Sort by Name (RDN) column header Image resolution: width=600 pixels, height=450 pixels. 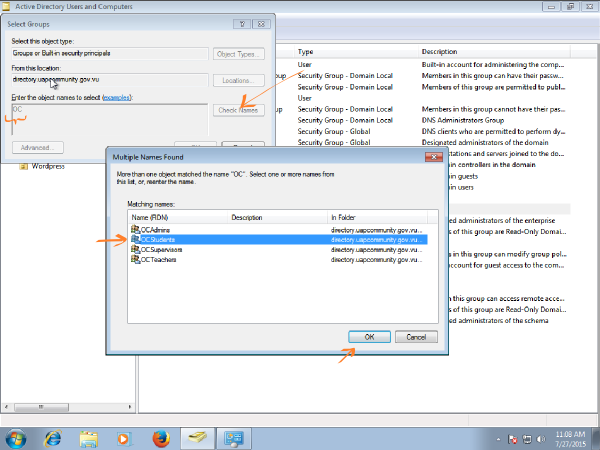coord(178,217)
